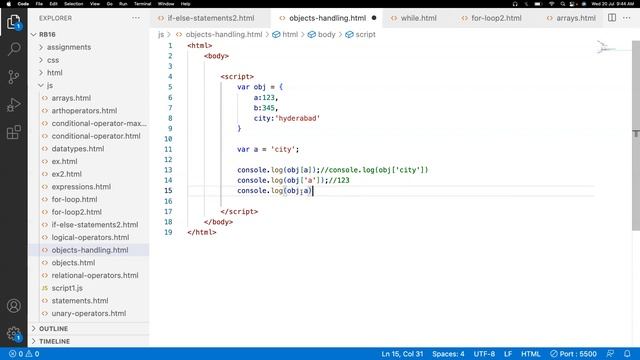
Task: Switch to arrays.html tab
Action: (x=571, y=18)
